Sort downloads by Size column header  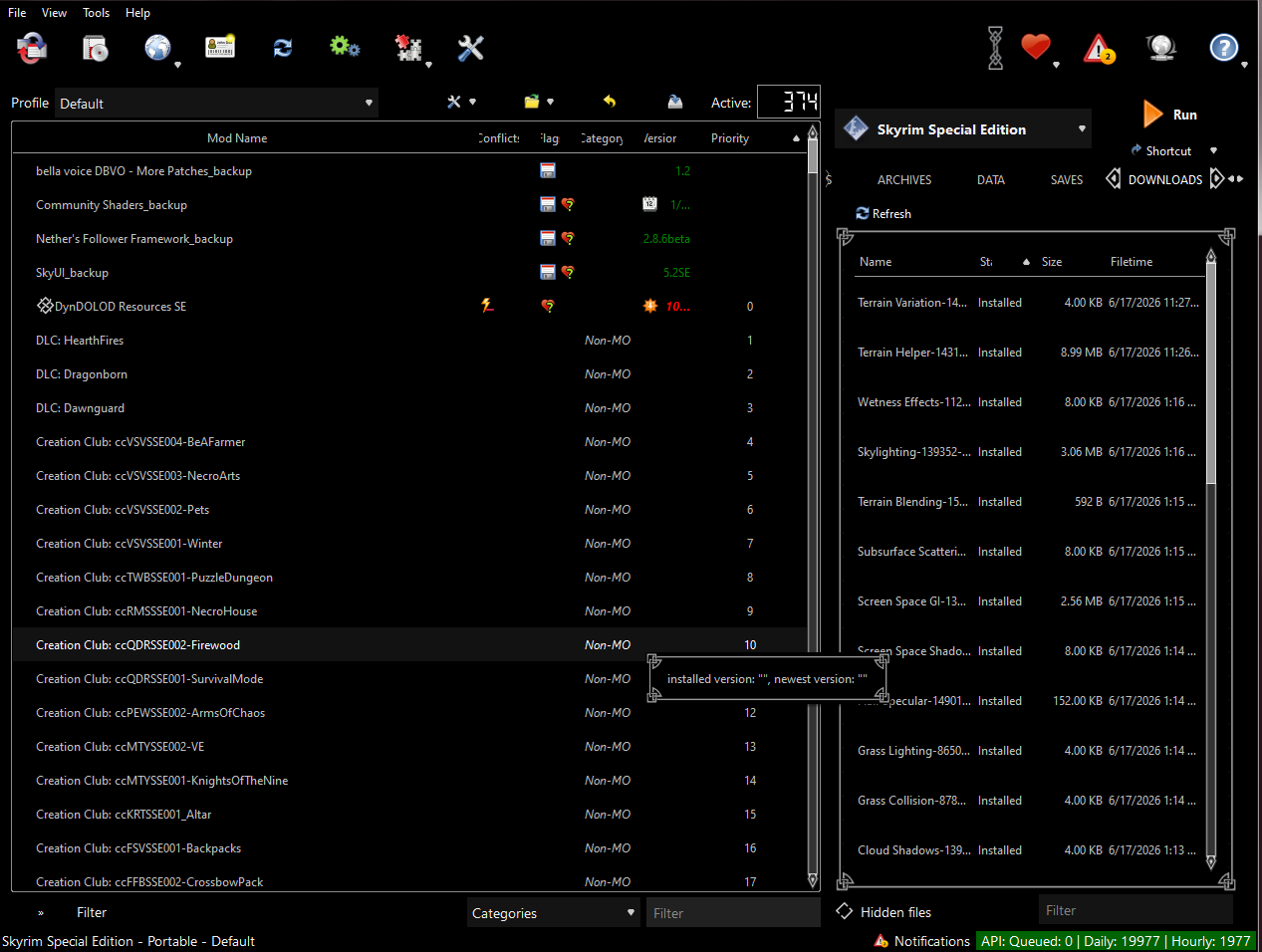pyautogui.click(x=1052, y=262)
